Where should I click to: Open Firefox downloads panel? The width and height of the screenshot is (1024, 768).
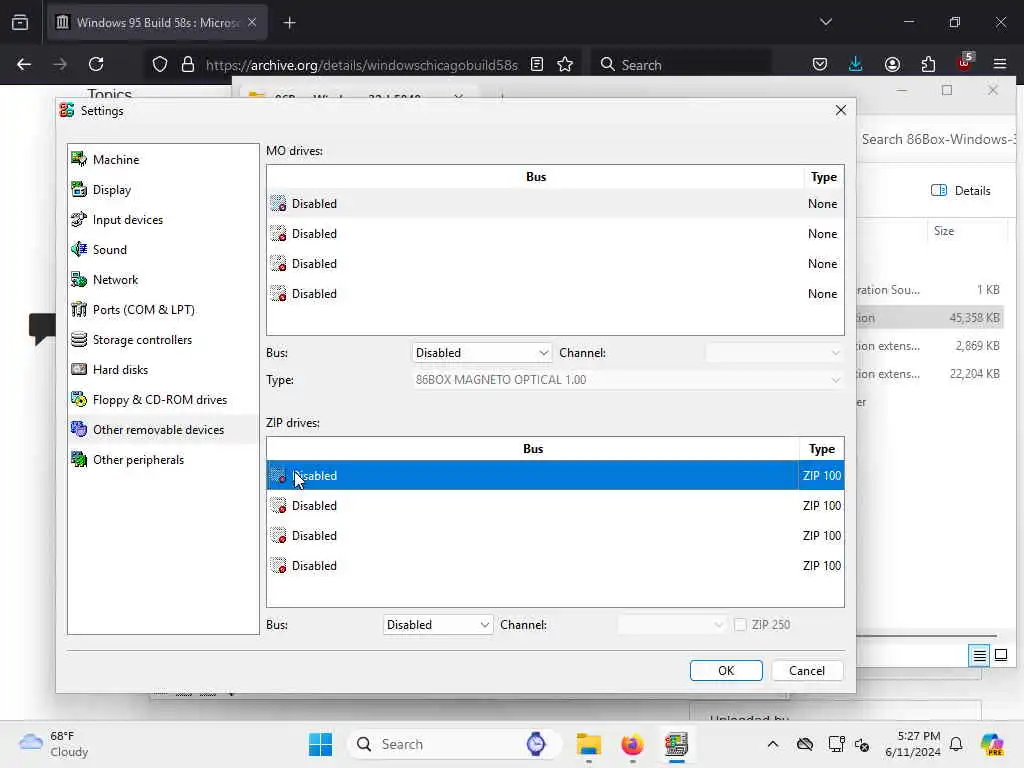point(856,64)
